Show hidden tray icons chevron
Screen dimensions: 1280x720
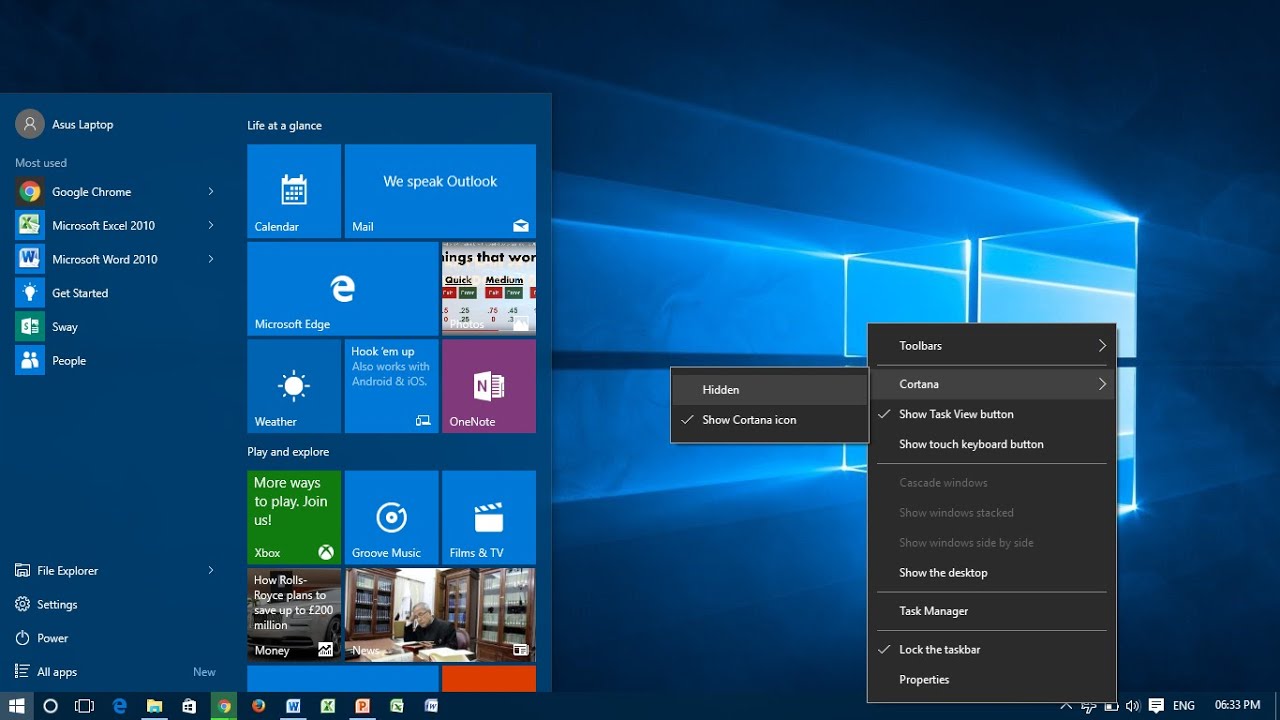tap(1066, 706)
